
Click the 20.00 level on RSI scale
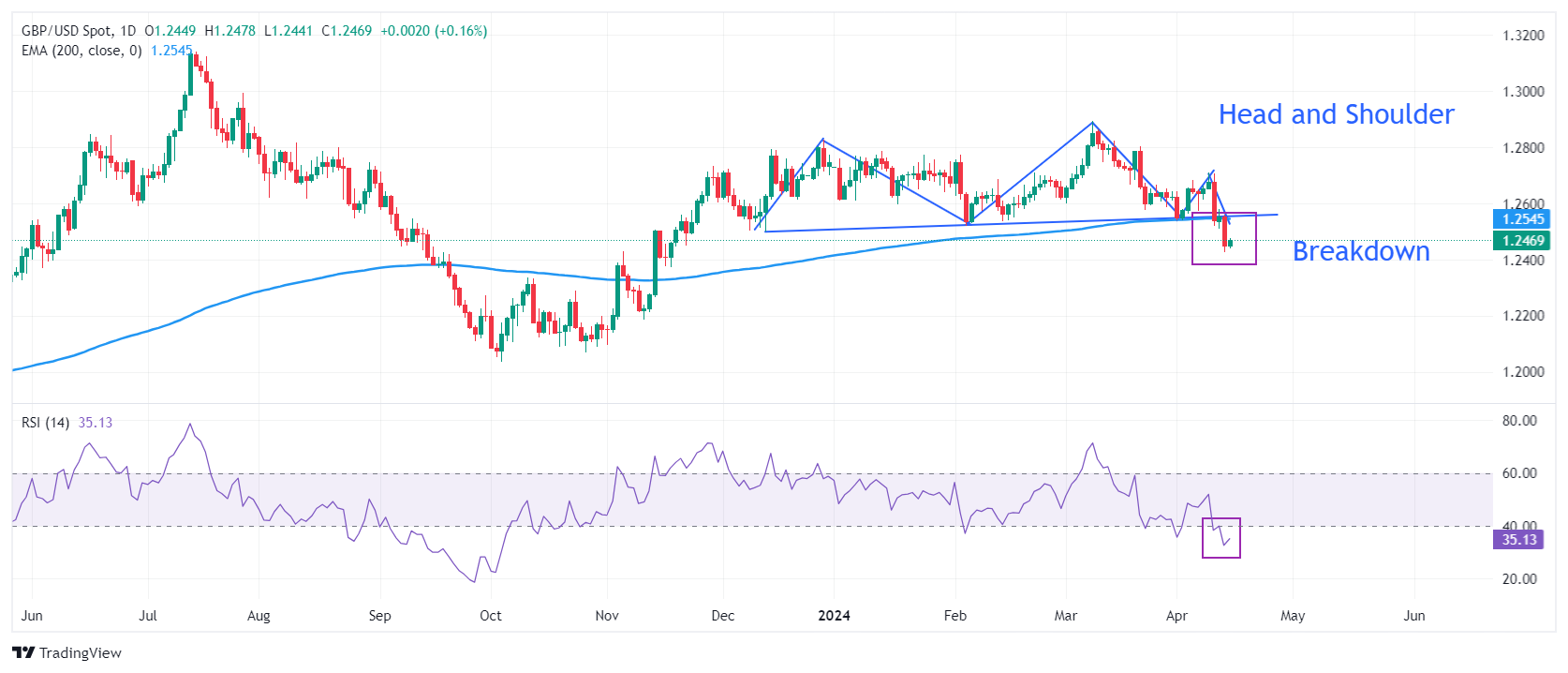click(x=1519, y=579)
